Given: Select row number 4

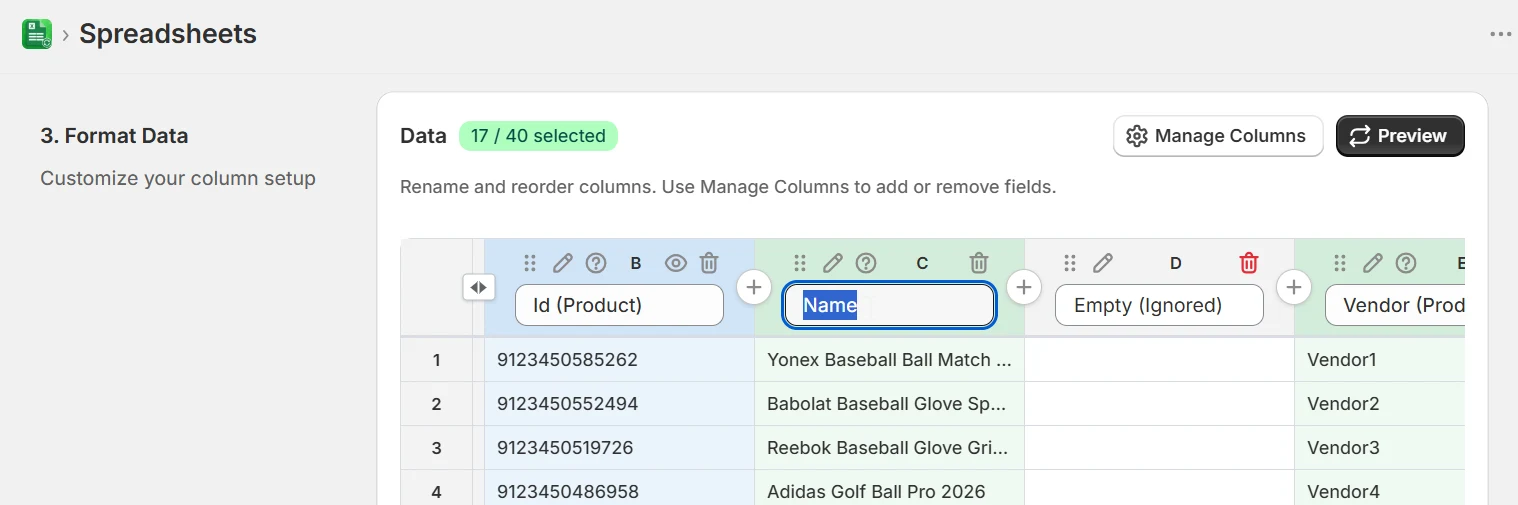Looking at the screenshot, I should [x=436, y=488].
